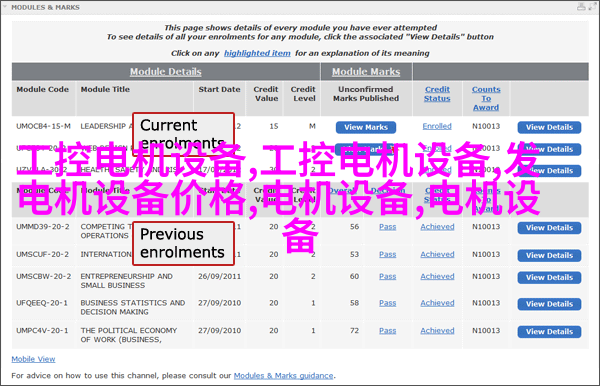Open the Mobile View link
Viewport: 600px width, 386px height.
tap(33, 359)
